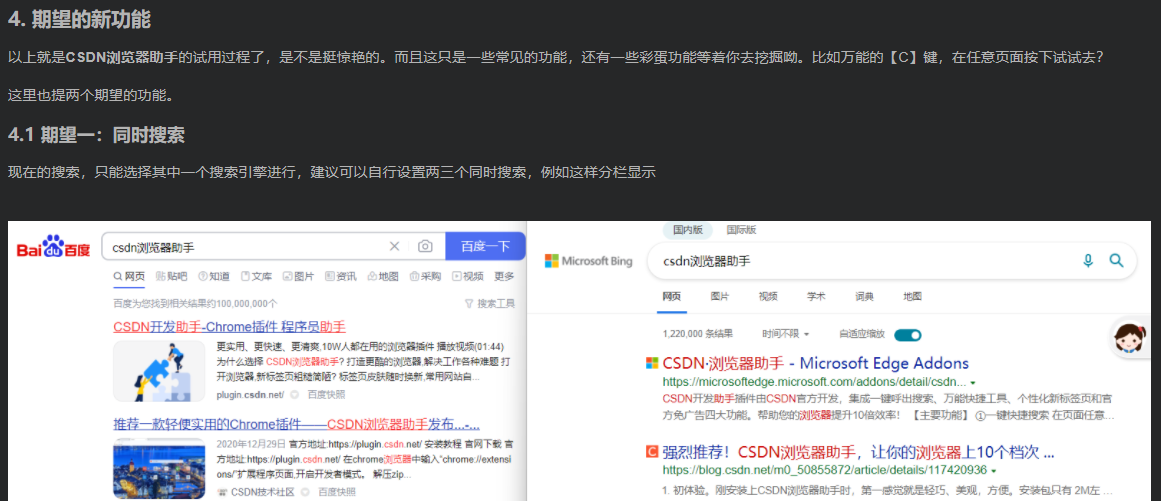Click Microsoft favicon beside Edge Addons result
The height and width of the screenshot is (501, 1161).
[x=652, y=363]
